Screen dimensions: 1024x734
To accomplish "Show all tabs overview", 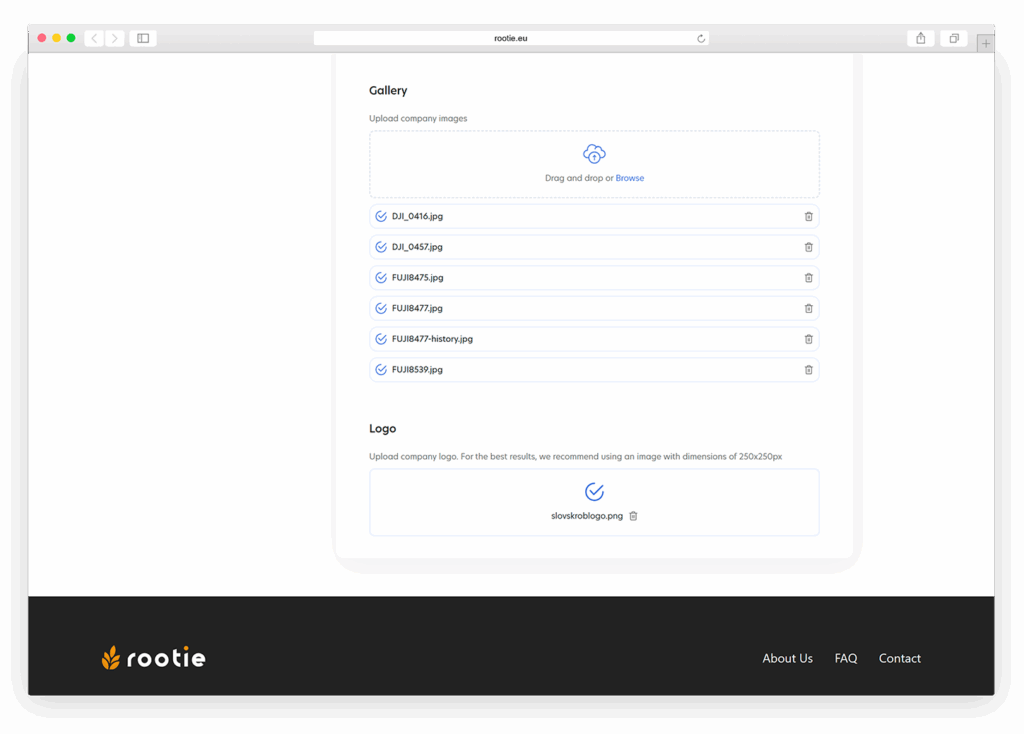I will pyautogui.click(x=954, y=38).
